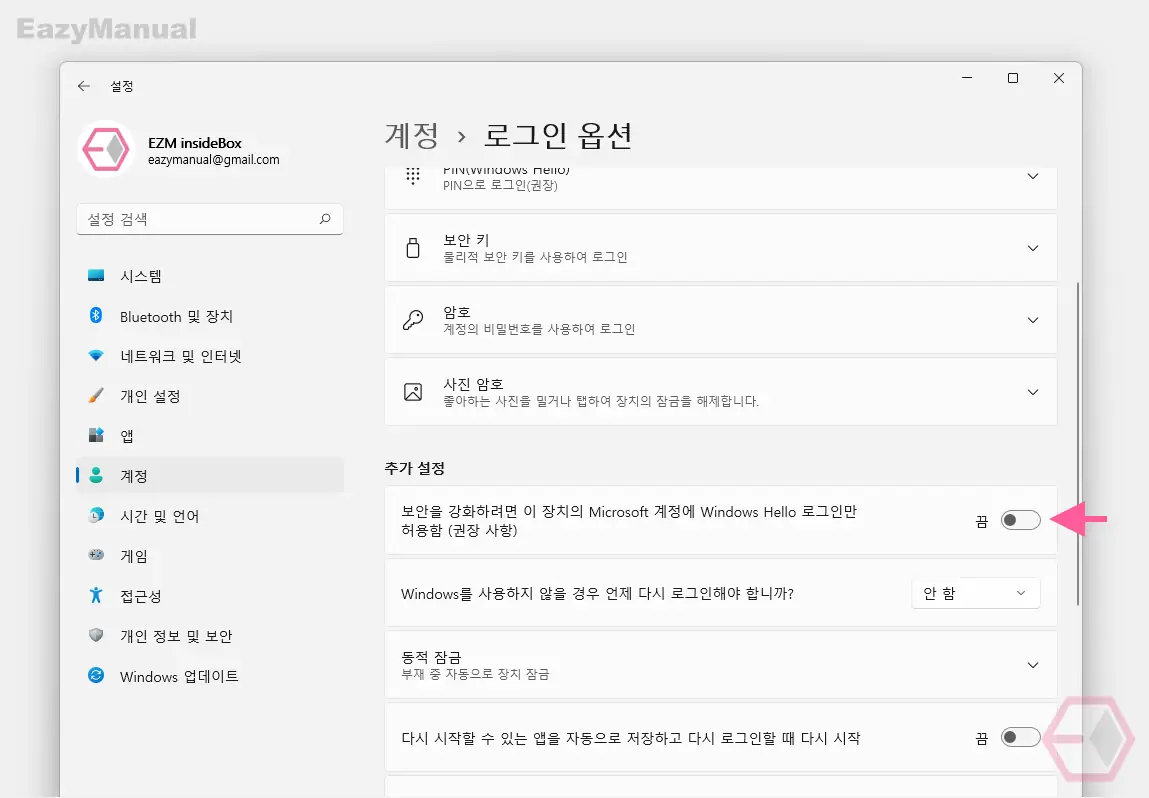Toggle auto-save restartable apps switch
This screenshot has height=798, width=1149.
1021,737
